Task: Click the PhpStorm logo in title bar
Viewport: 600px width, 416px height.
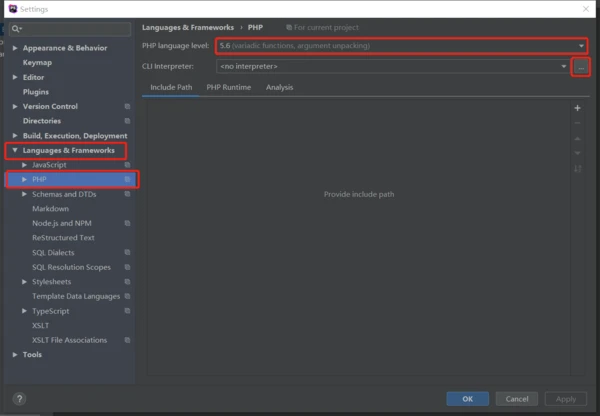Action: pyautogui.click(x=13, y=8)
